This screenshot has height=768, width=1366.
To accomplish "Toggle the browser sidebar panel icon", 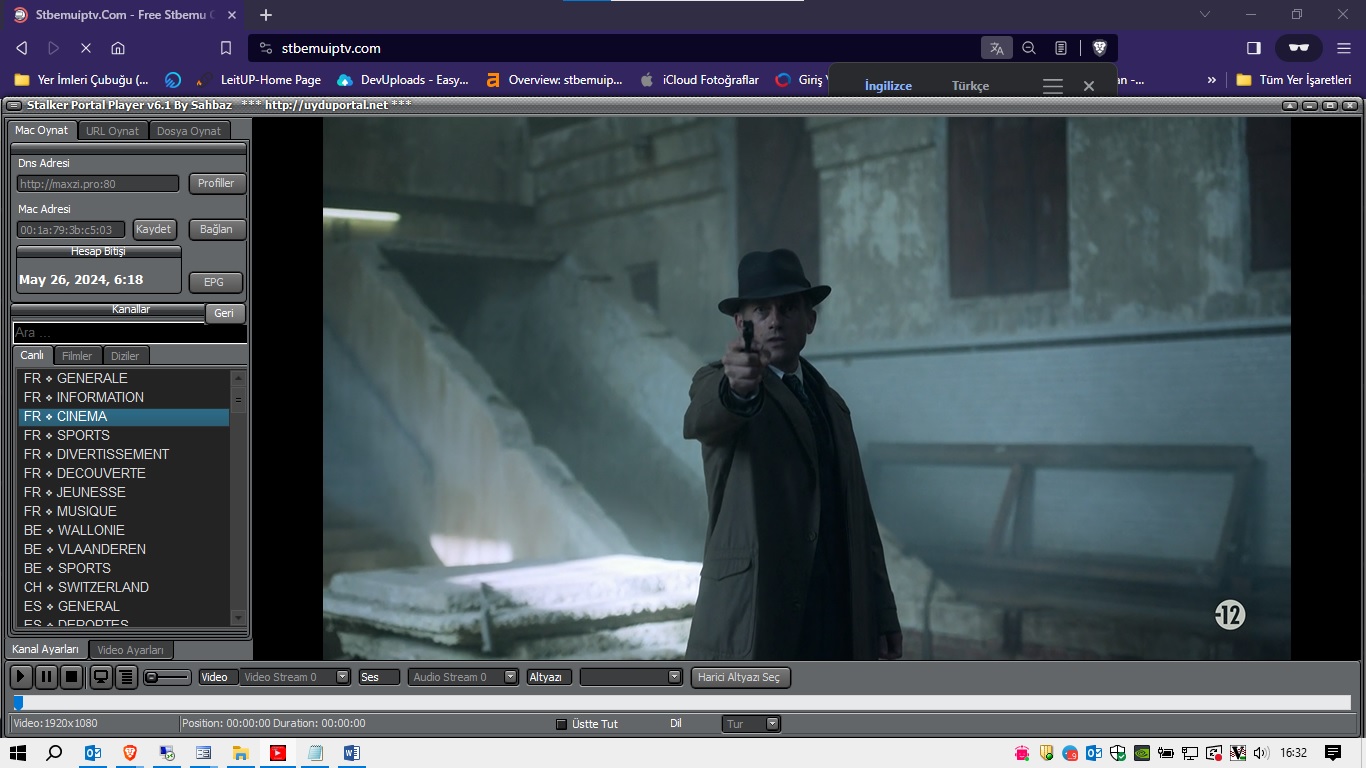I will click(x=1254, y=48).
